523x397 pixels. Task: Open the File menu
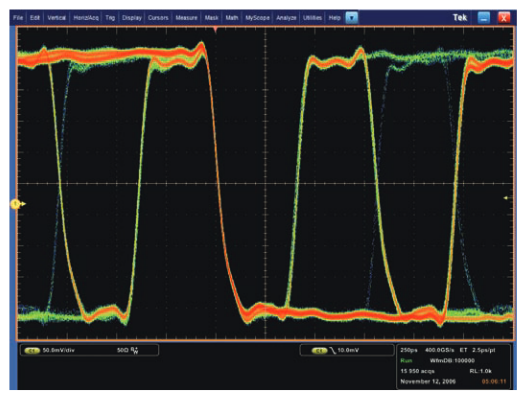point(18,18)
